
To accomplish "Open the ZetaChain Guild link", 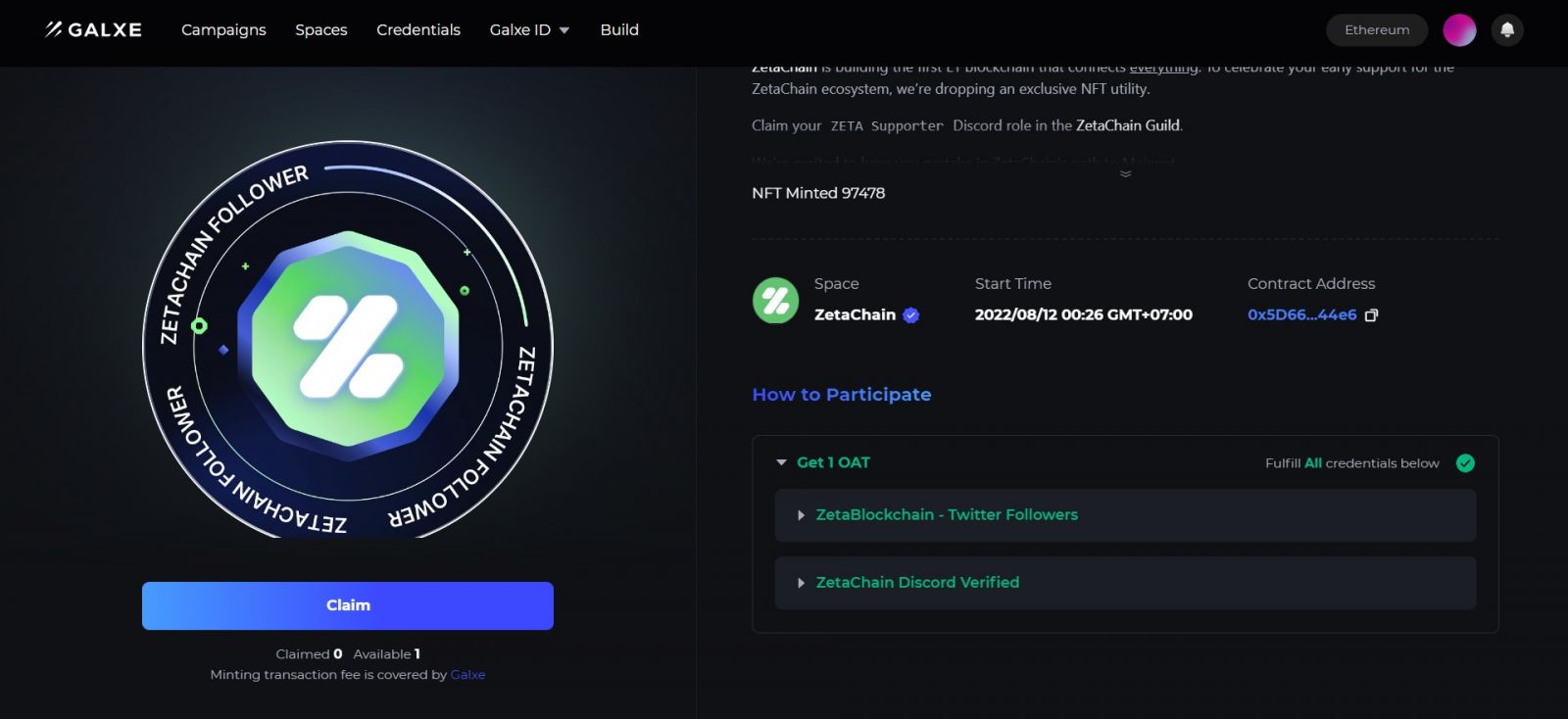I will point(1128,125).
